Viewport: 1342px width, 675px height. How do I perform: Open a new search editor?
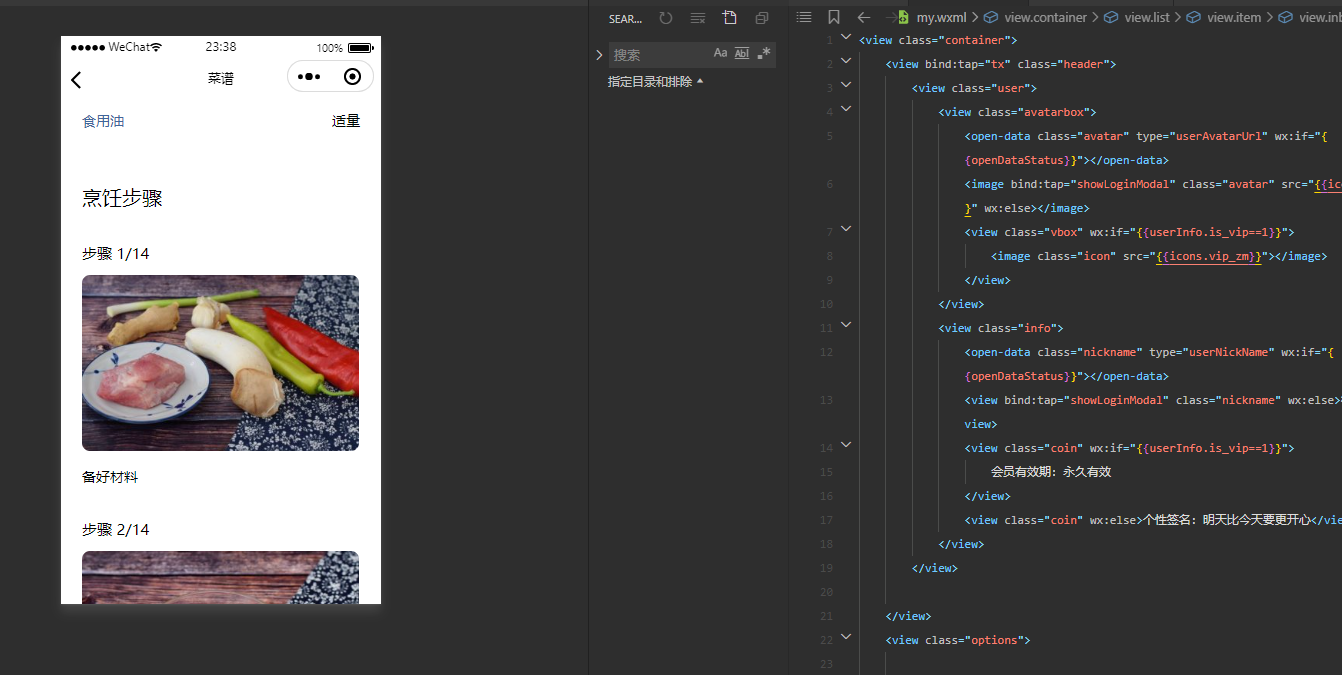[730, 18]
